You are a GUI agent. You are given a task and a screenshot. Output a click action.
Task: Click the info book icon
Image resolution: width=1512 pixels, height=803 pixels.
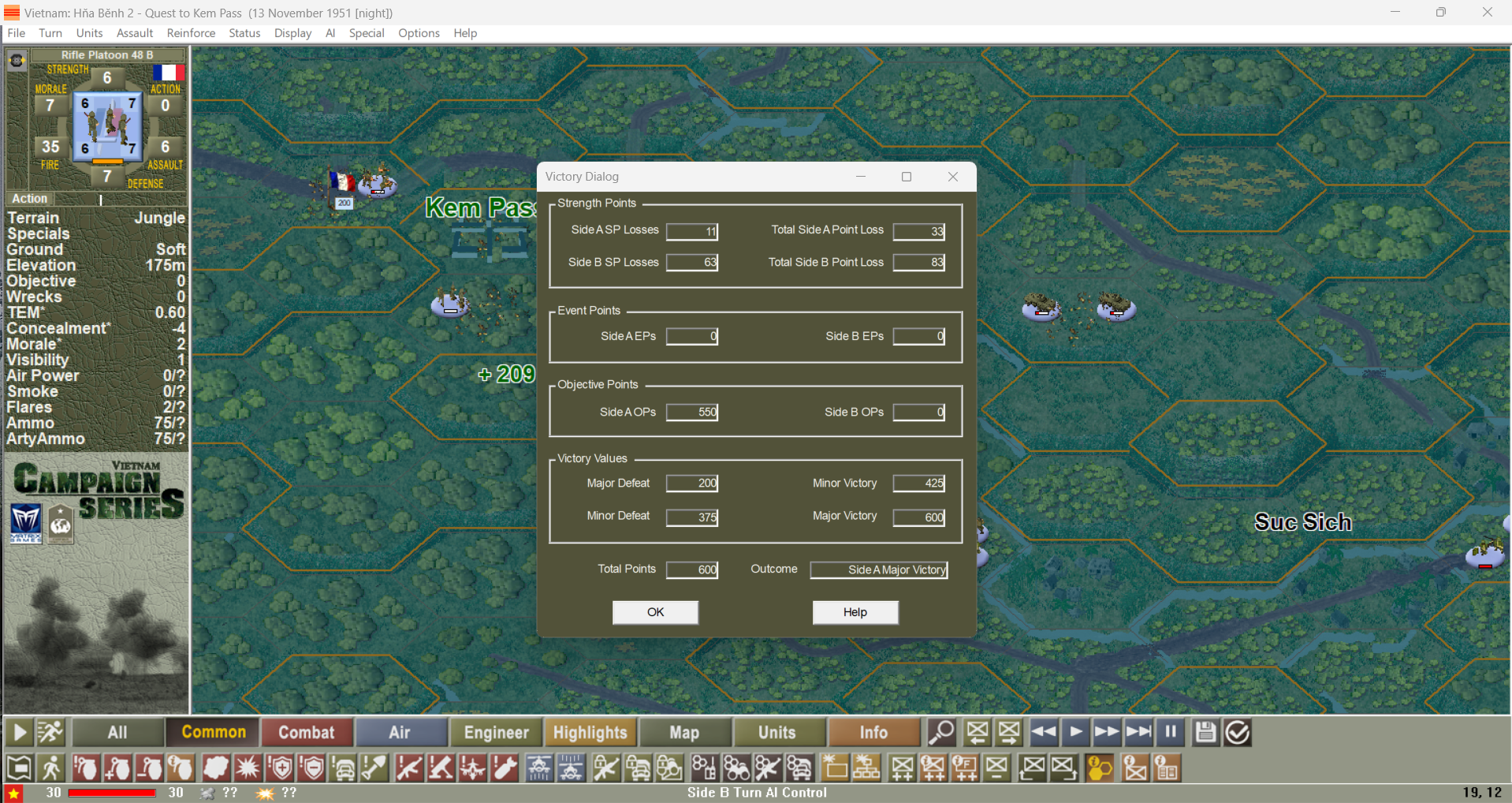[x=1167, y=768]
